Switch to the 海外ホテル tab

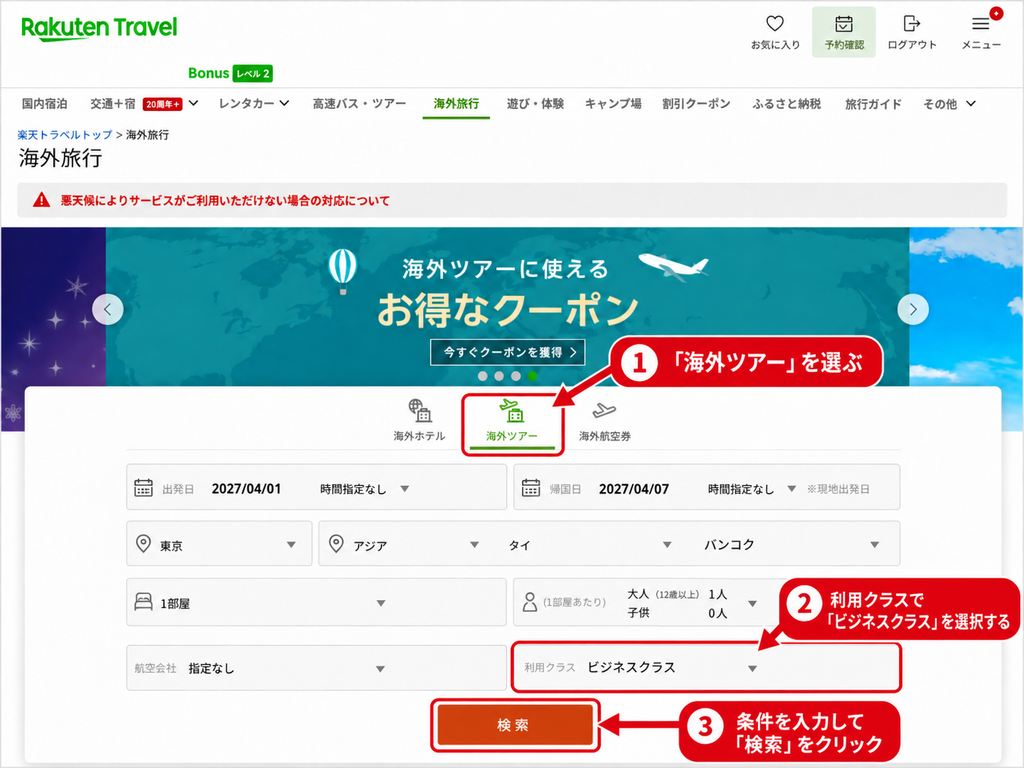419,421
